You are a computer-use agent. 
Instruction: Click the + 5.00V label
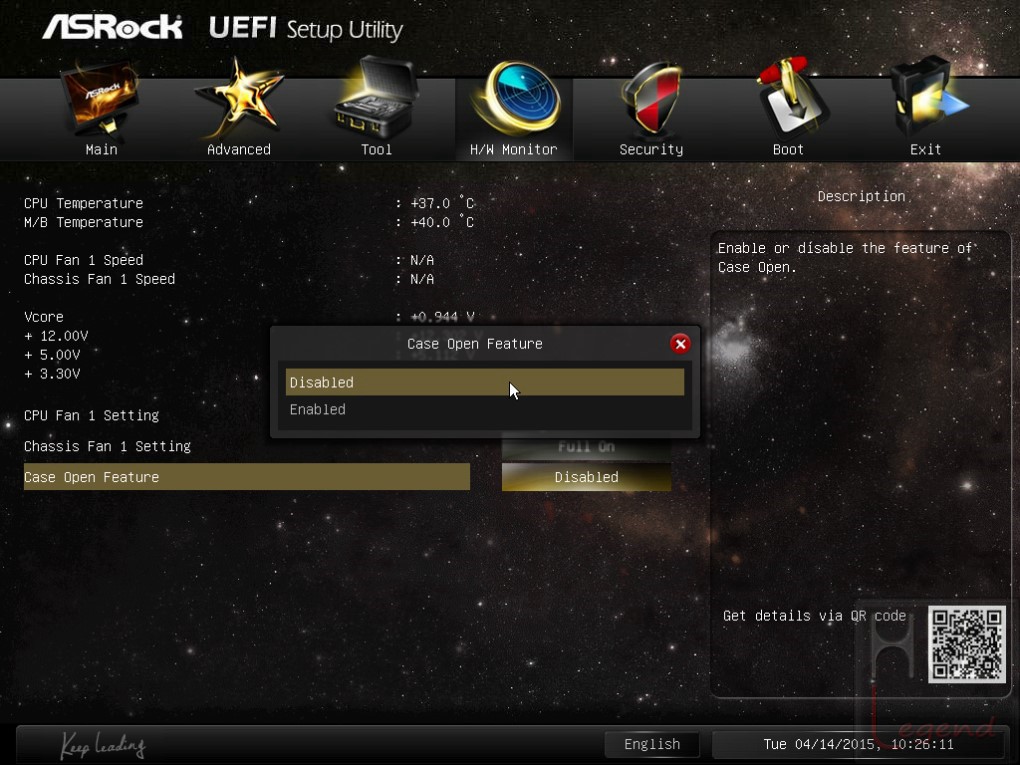[52, 355]
